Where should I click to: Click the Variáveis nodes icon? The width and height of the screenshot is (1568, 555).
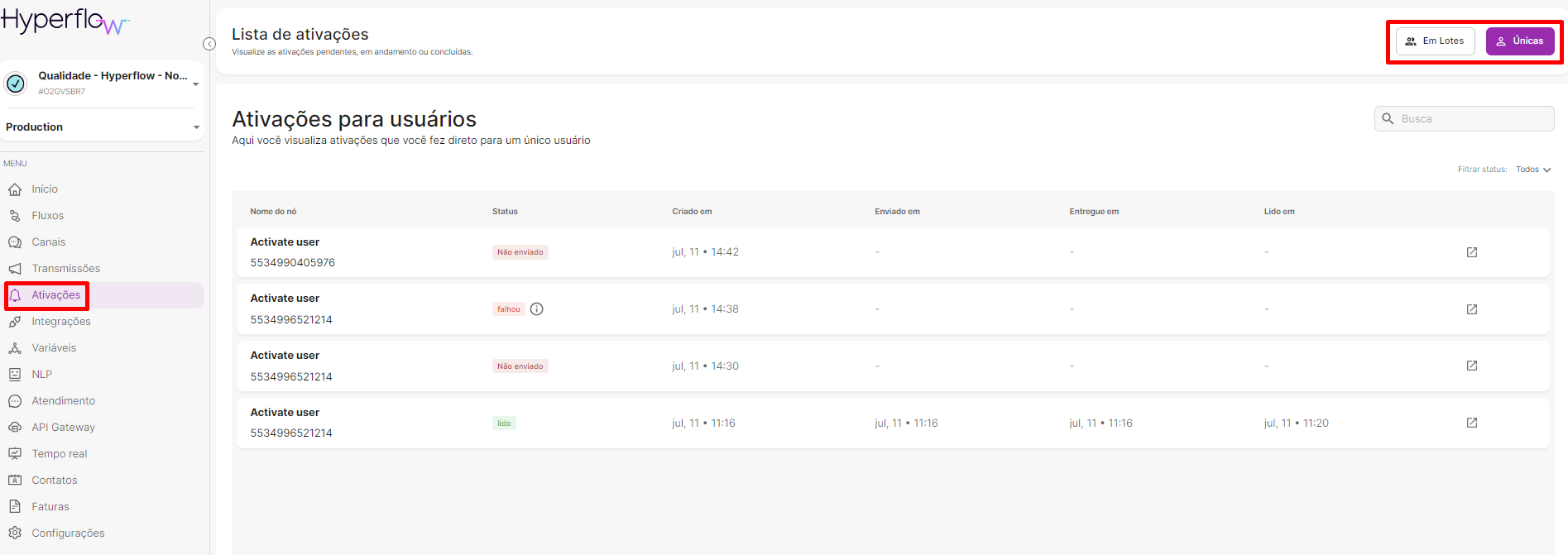[x=15, y=348]
